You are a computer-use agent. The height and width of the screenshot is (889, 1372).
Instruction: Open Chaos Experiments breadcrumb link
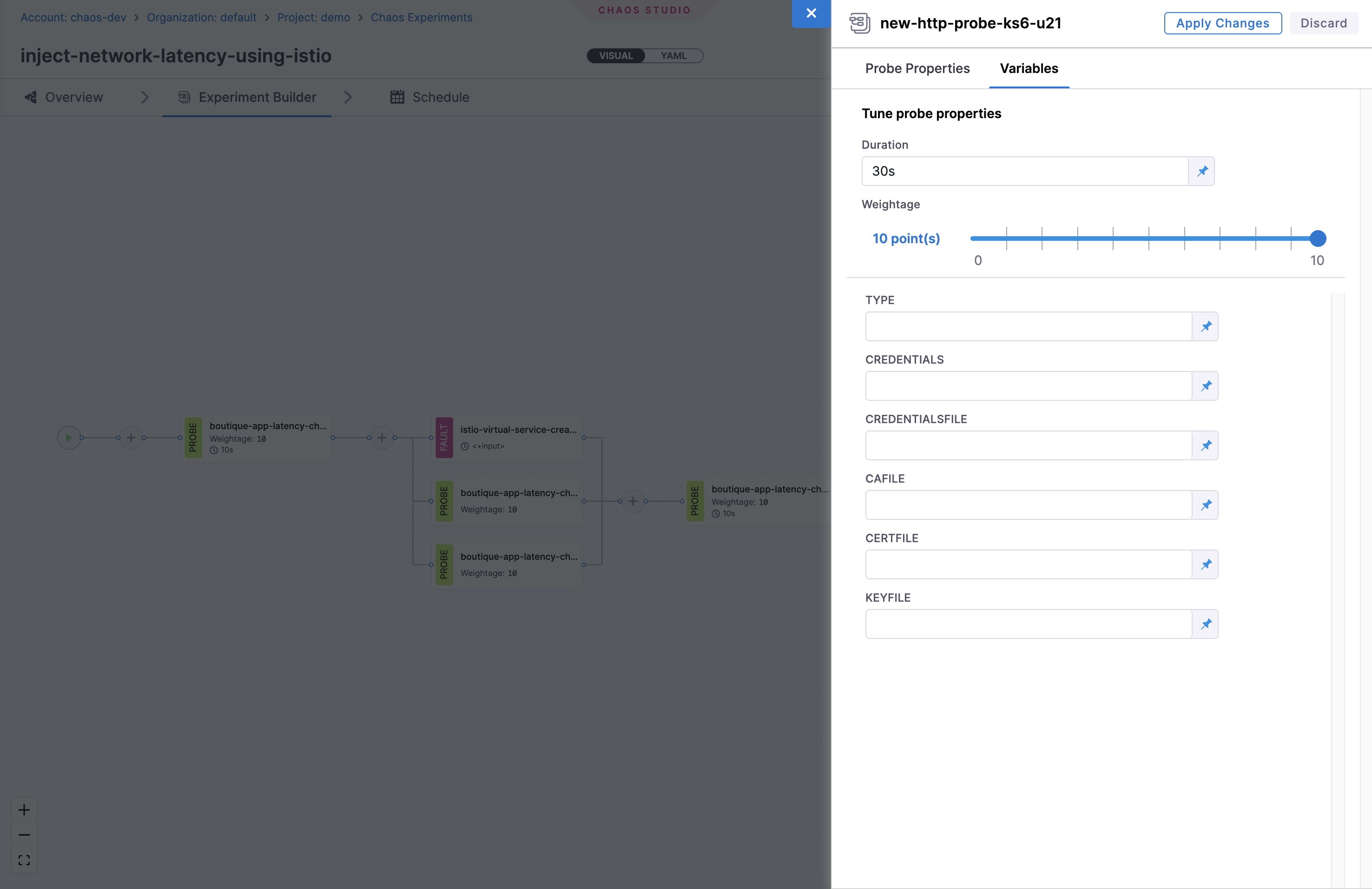pos(422,17)
